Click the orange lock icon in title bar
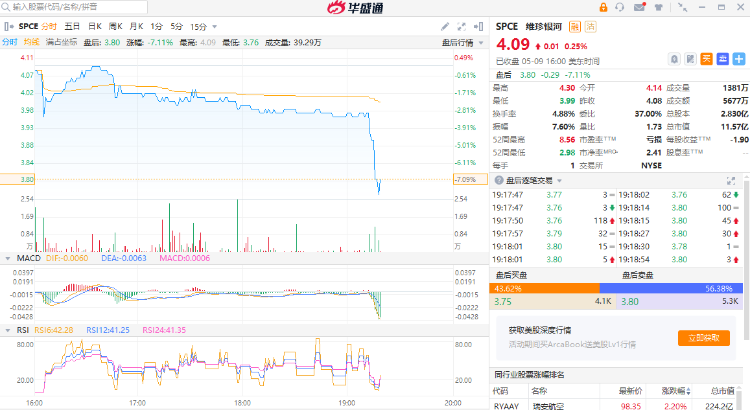 [x=603, y=7]
